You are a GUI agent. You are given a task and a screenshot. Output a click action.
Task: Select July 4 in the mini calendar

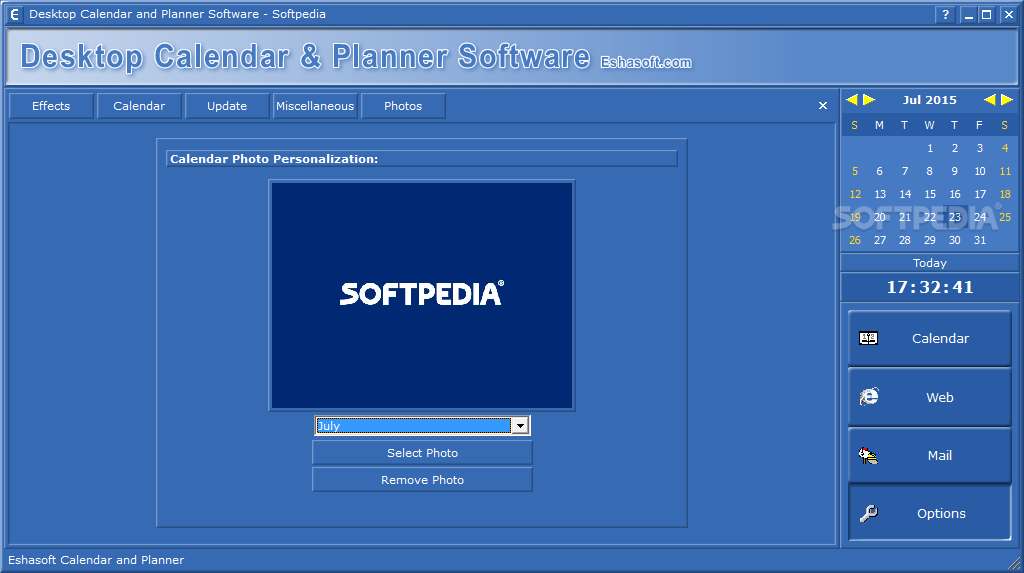click(1005, 148)
